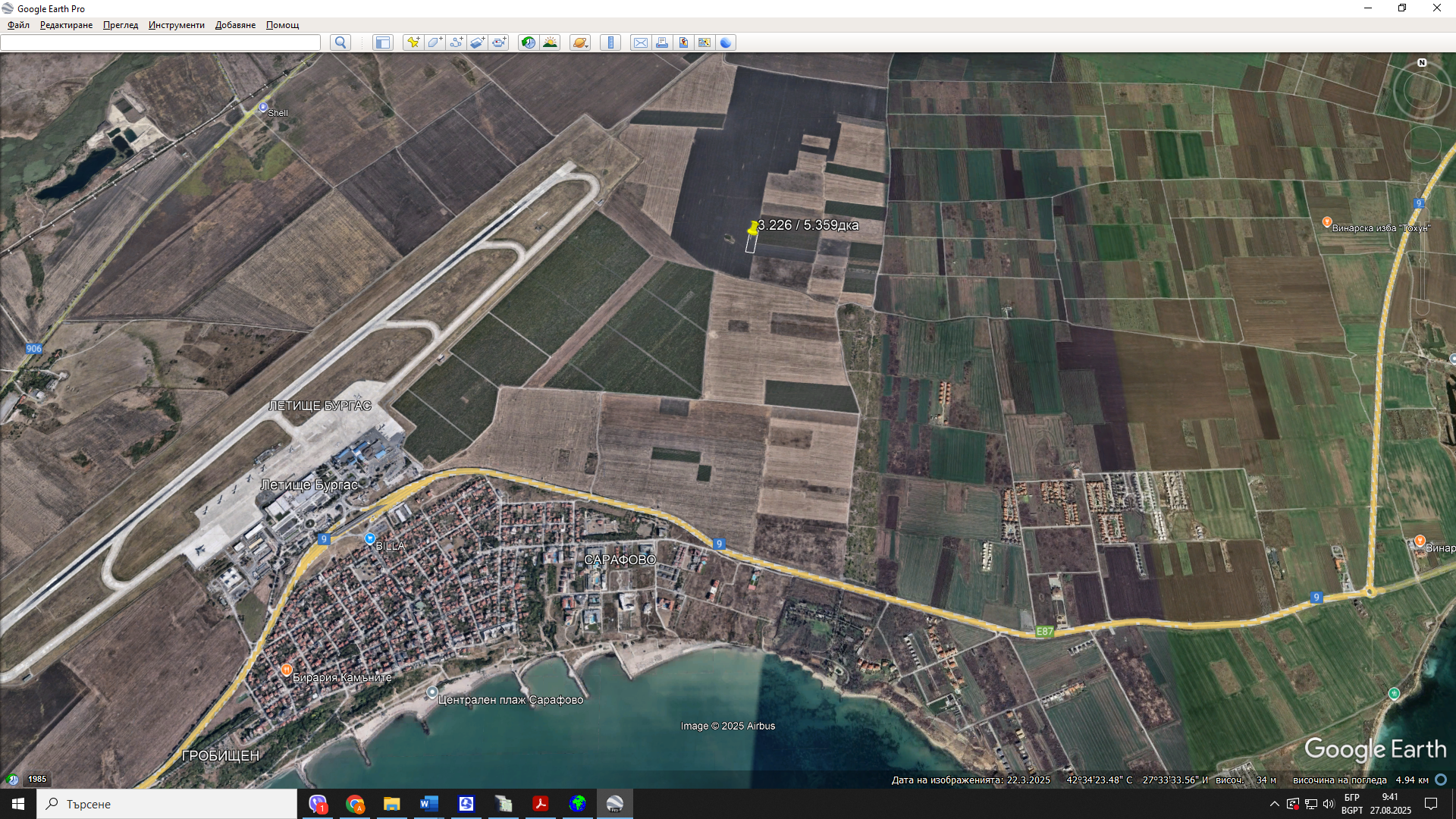This screenshot has width=1456, height=819.
Task: Click the Бирария Камъните place label
Action: point(342,677)
